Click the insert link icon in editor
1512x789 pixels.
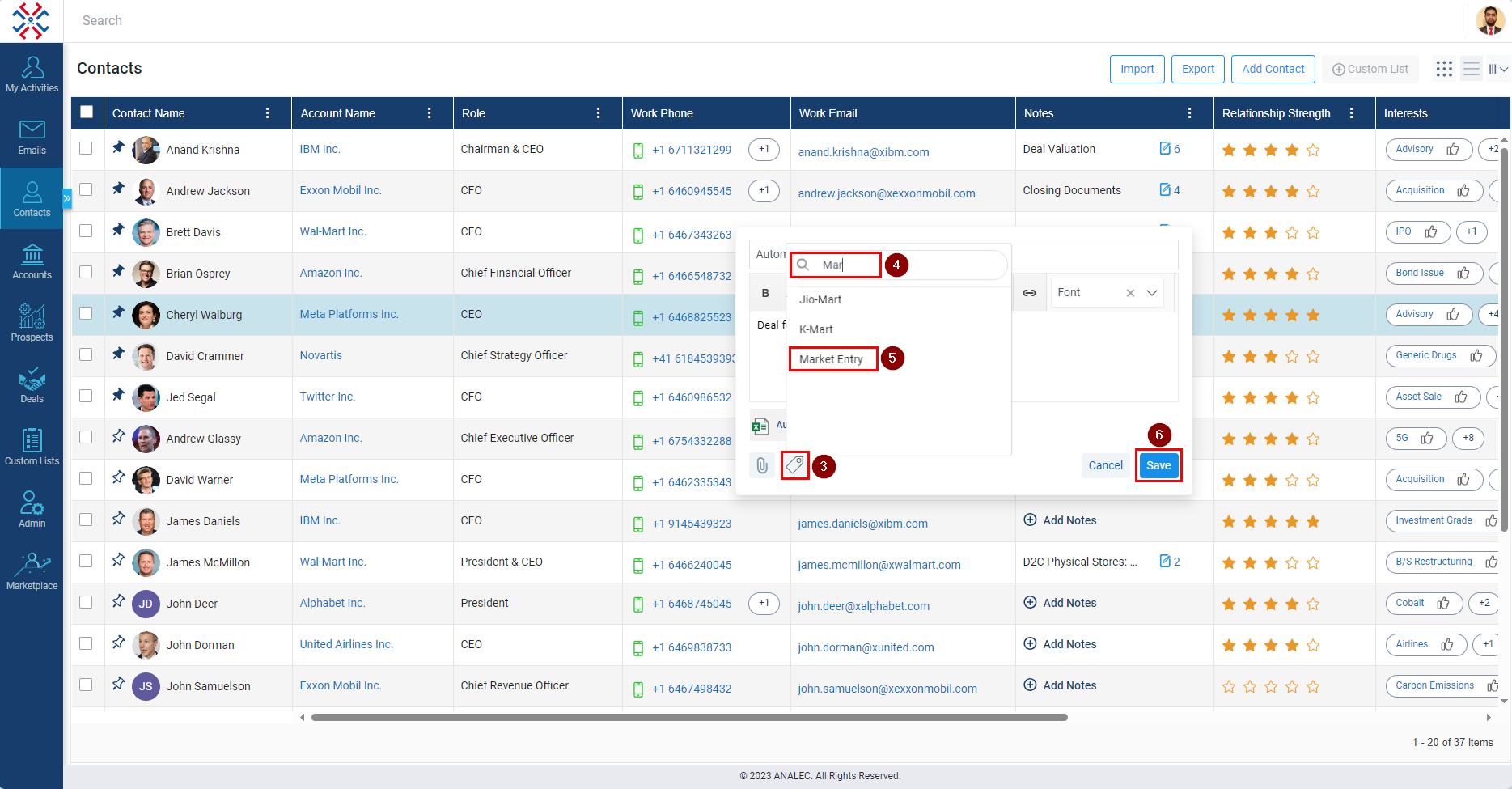click(x=1029, y=293)
